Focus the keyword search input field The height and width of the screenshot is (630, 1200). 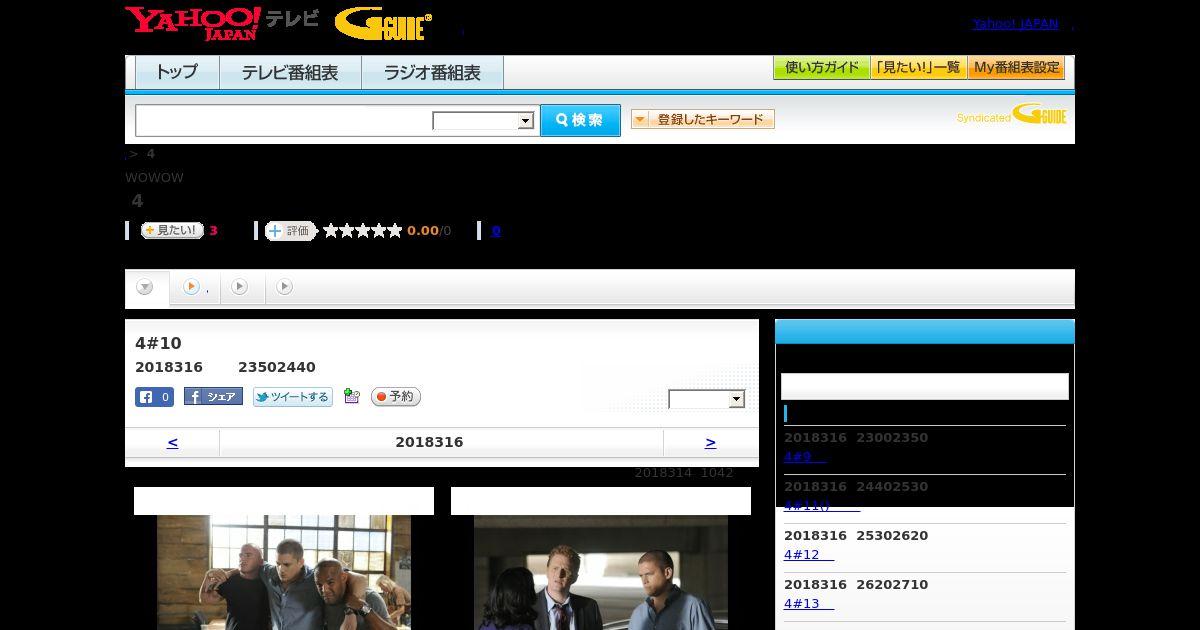284,120
